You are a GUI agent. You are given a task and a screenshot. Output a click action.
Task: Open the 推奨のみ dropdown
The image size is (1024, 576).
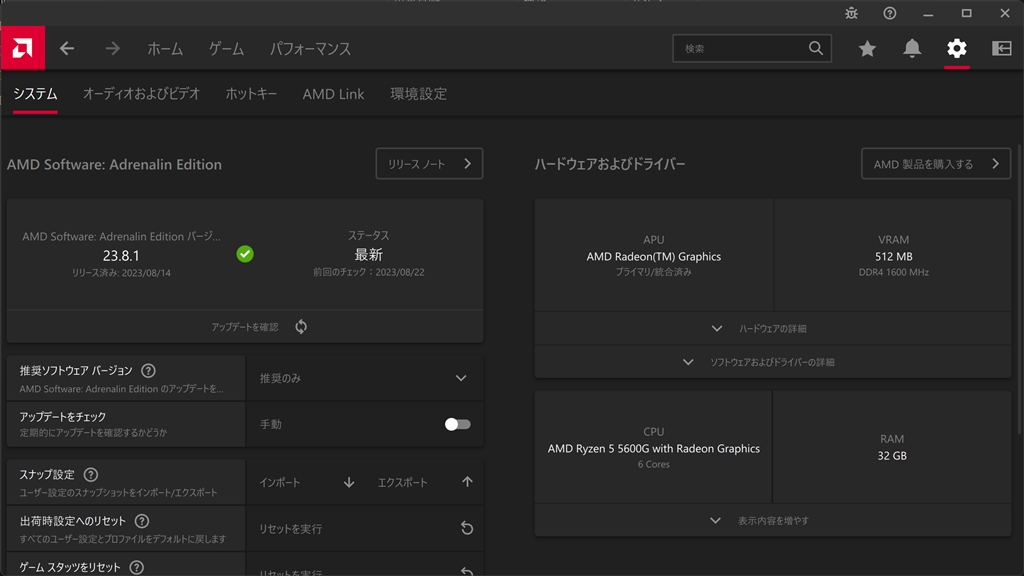tap(364, 378)
